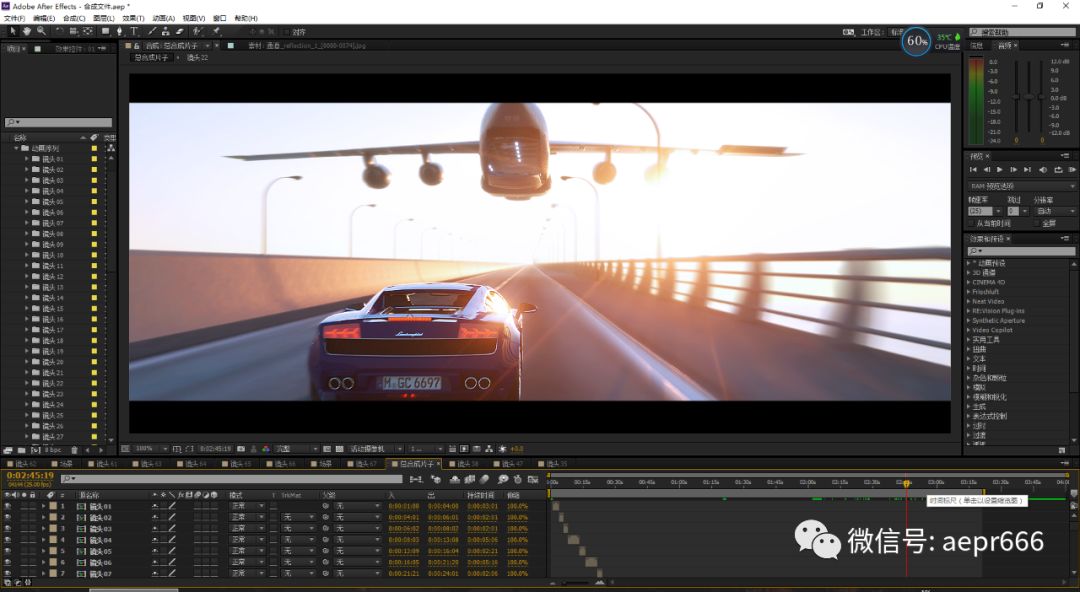Open 动画(A) animation menu
1080x592 pixels.
tap(163, 18)
